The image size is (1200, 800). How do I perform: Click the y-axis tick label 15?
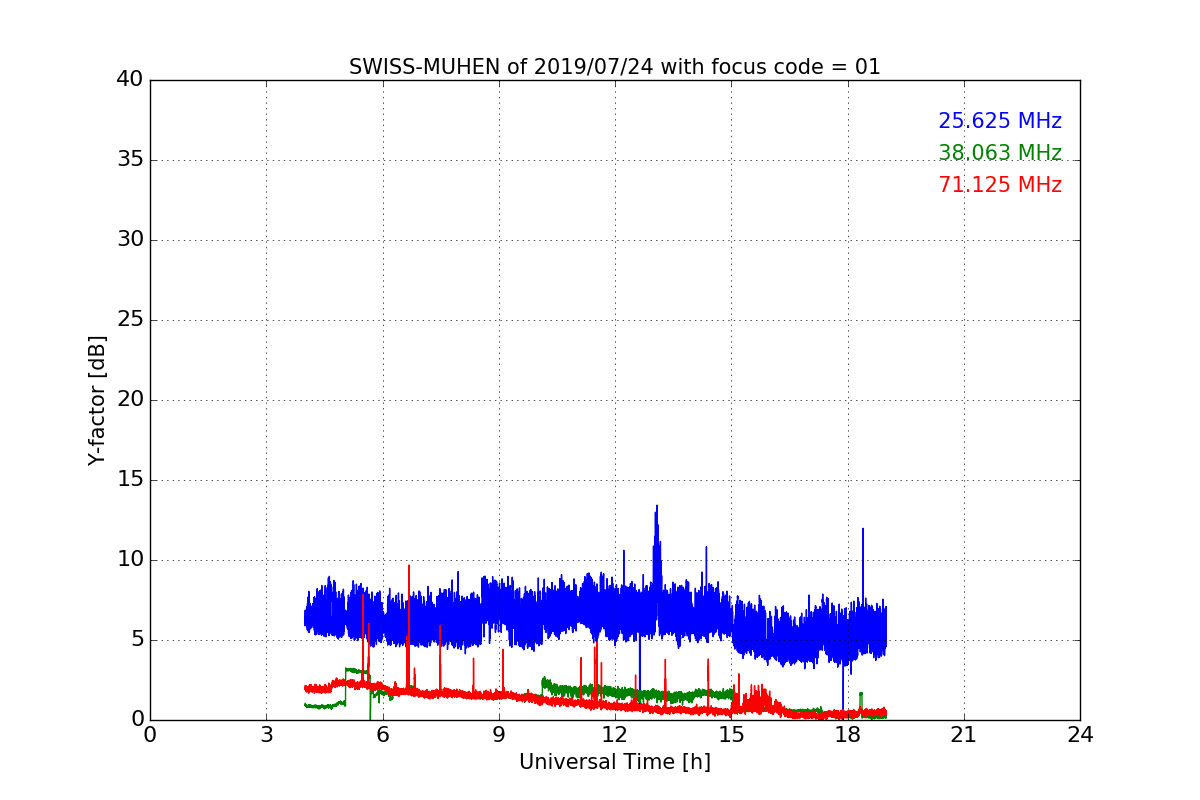(x=130, y=480)
